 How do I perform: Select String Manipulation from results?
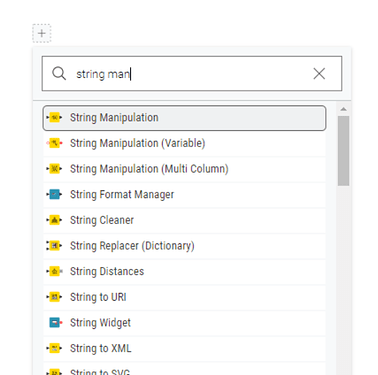(184, 118)
